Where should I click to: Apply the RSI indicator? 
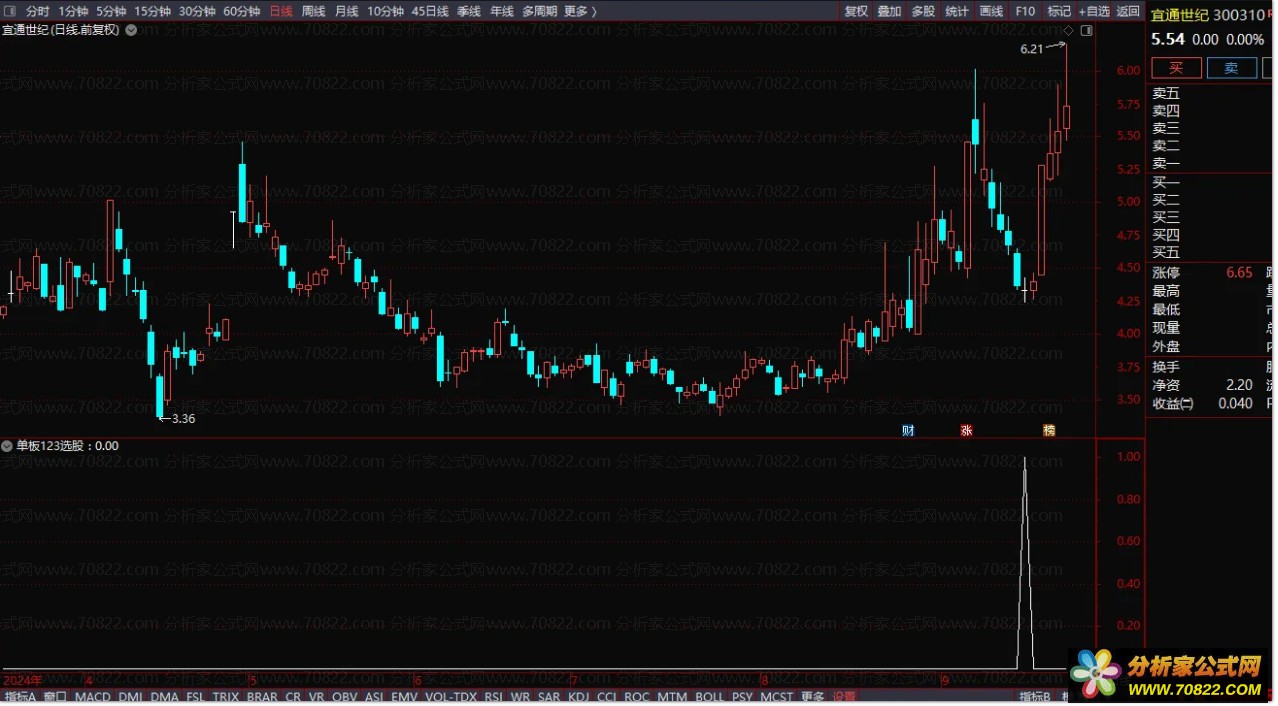tap(494, 697)
